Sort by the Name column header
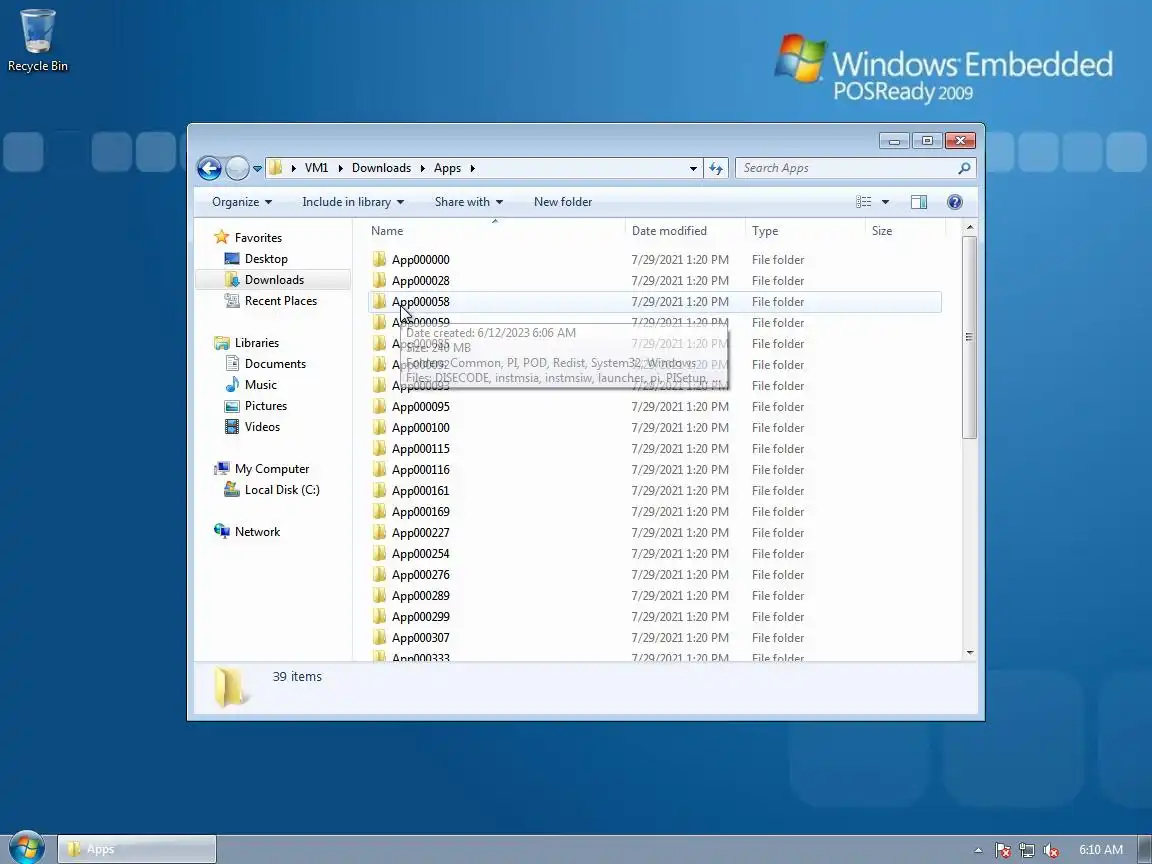 (496, 231)
